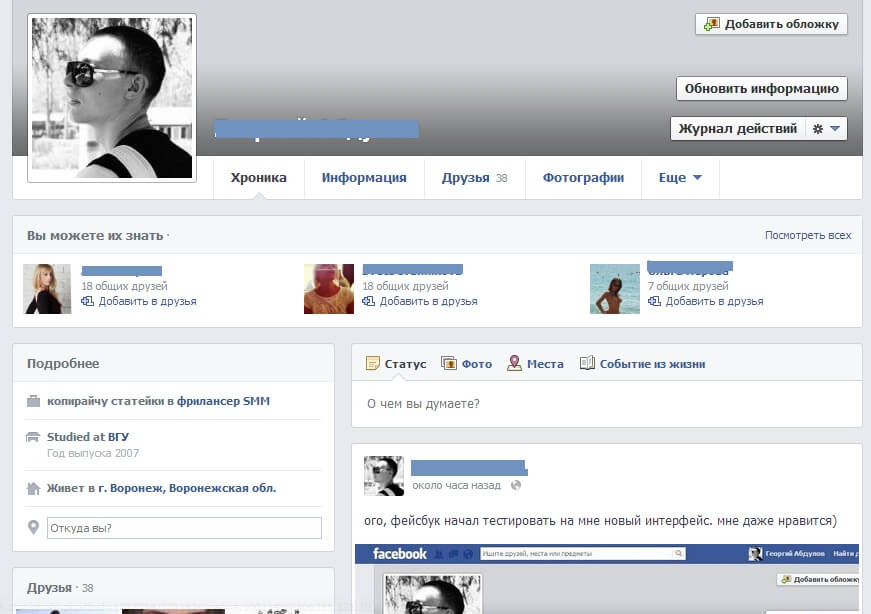Click the Обновить информацию button

click(761, 88)
